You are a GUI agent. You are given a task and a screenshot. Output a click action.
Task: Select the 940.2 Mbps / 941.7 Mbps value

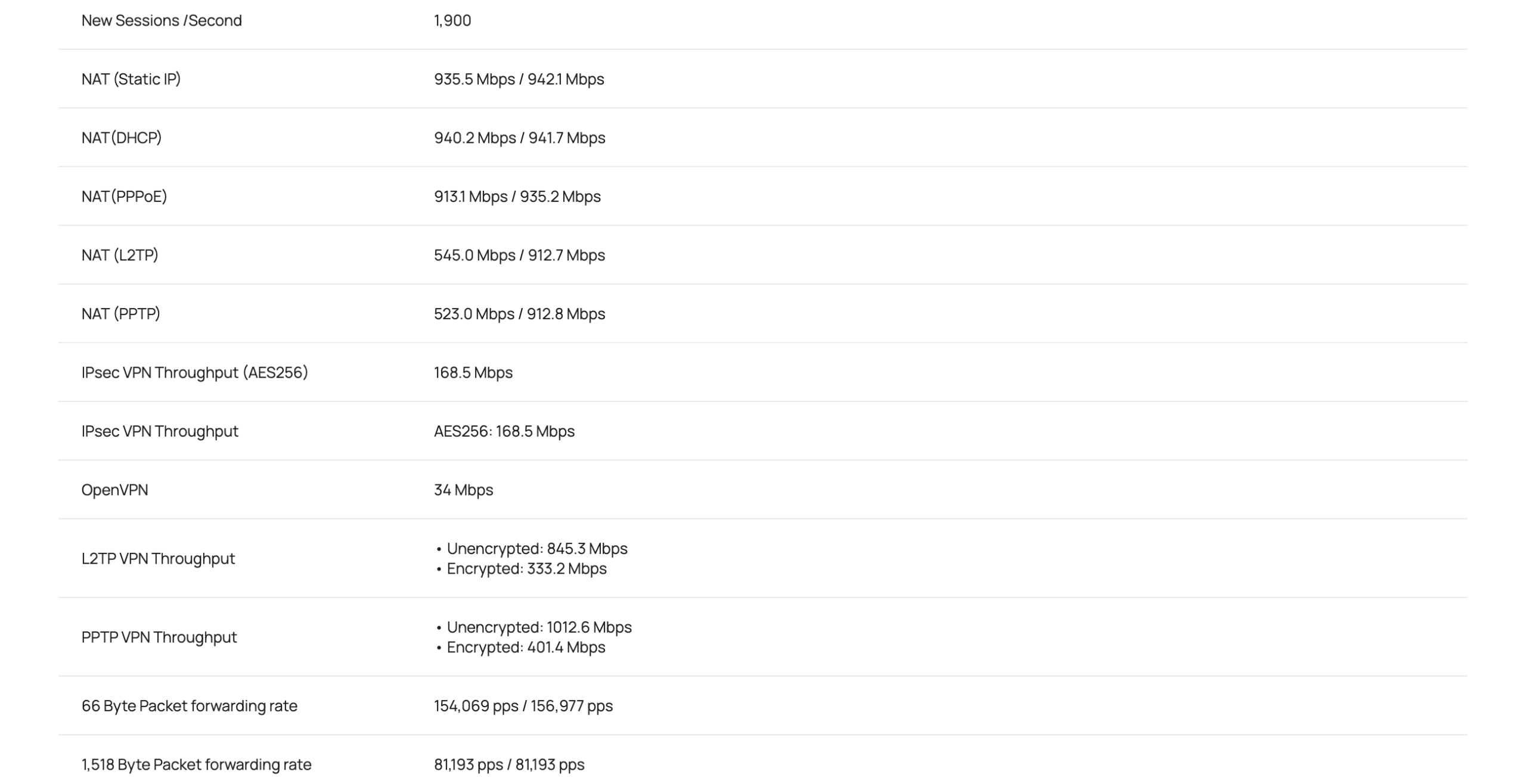(519, 138)
